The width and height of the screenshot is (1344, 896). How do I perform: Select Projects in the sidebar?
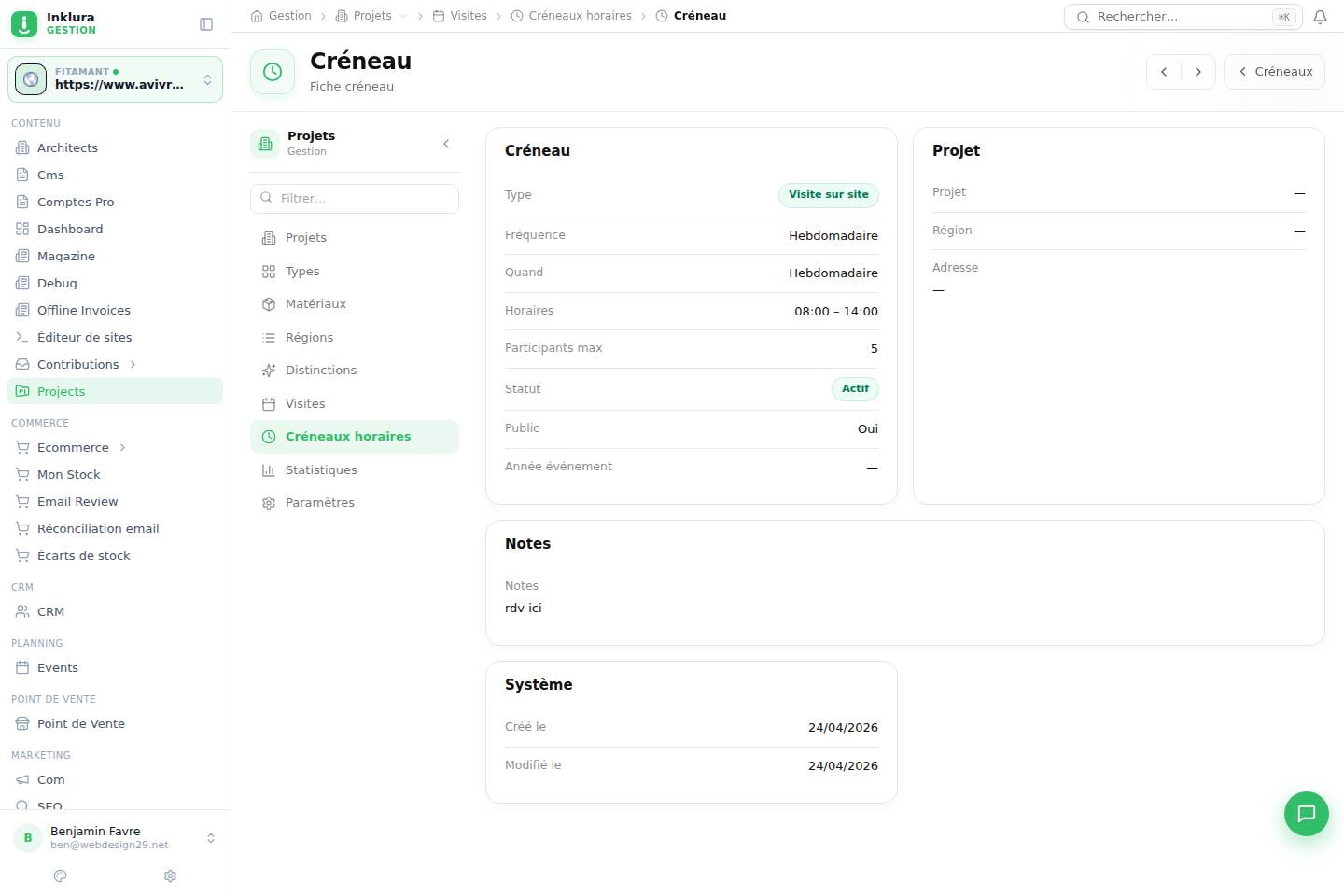(115, 391)
